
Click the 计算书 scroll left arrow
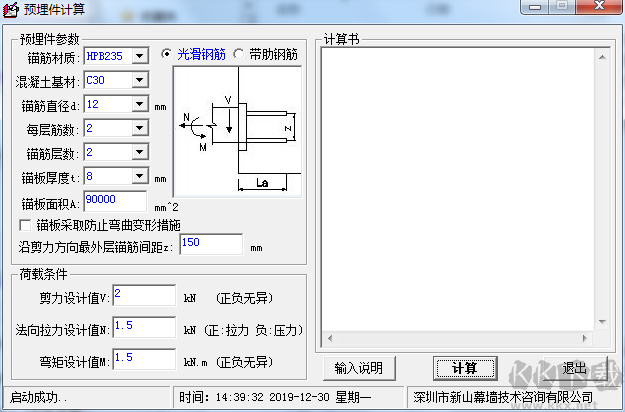tap(330, 338)
